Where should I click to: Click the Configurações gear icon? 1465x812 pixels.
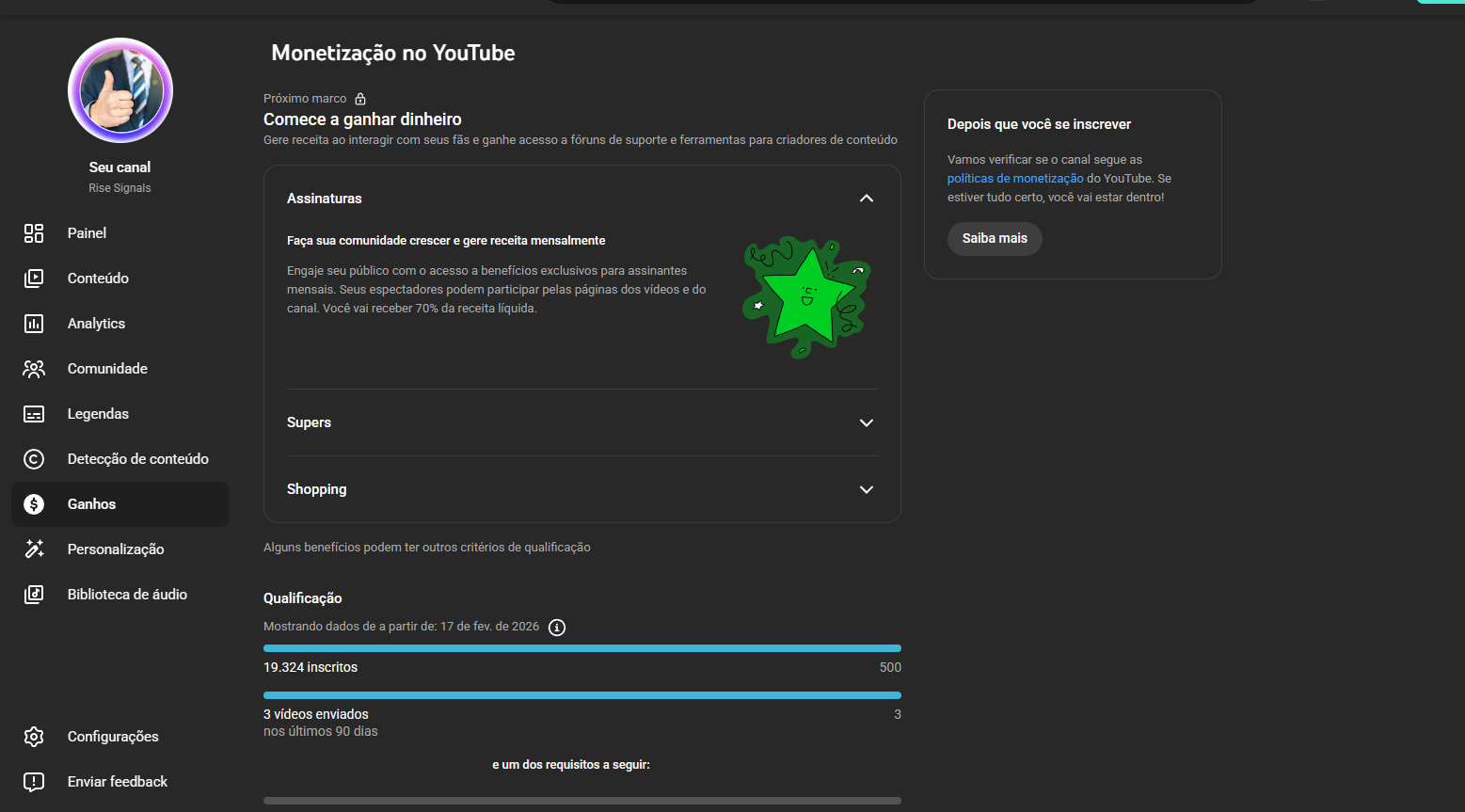pos(34,737)
